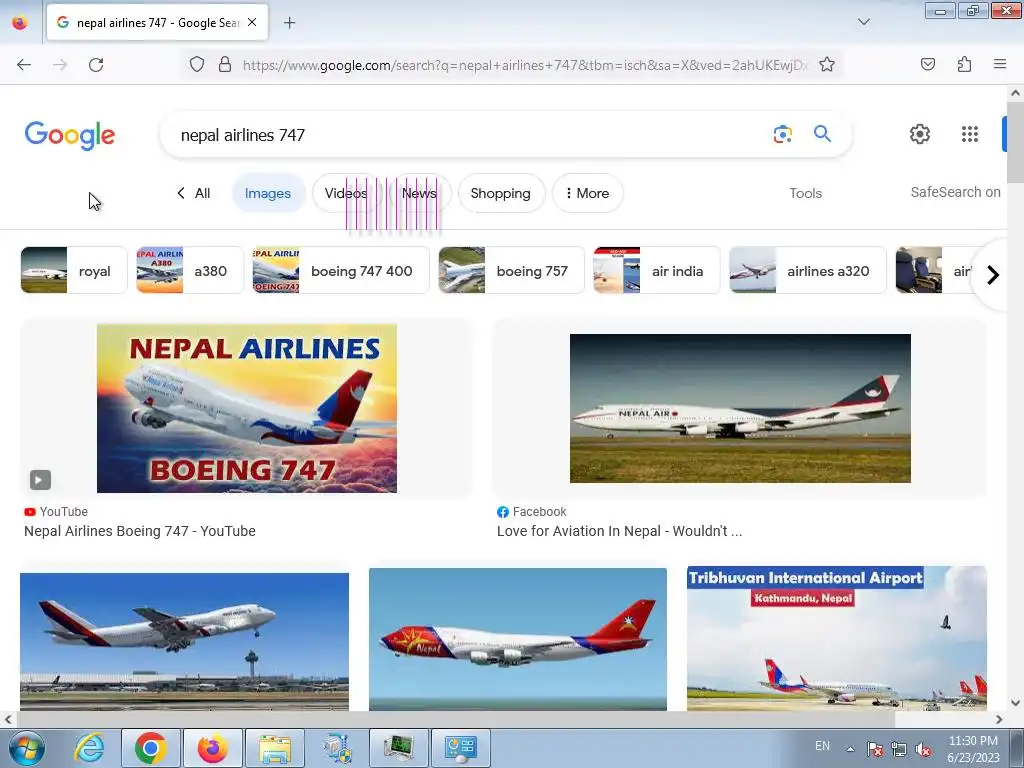The height and width of the screenshot is (768, 1024).
Task: Show hidden system tray icons
Action: click(x=850, y=748)
